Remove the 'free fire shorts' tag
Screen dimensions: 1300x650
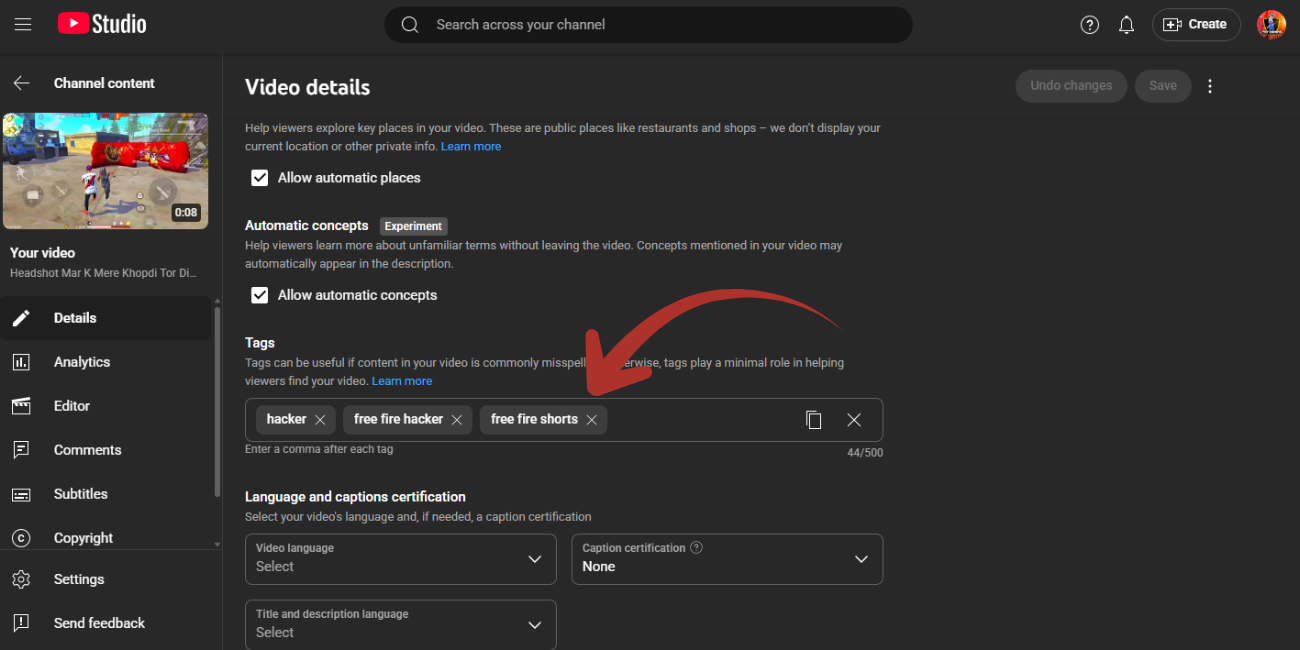(592, 419)
